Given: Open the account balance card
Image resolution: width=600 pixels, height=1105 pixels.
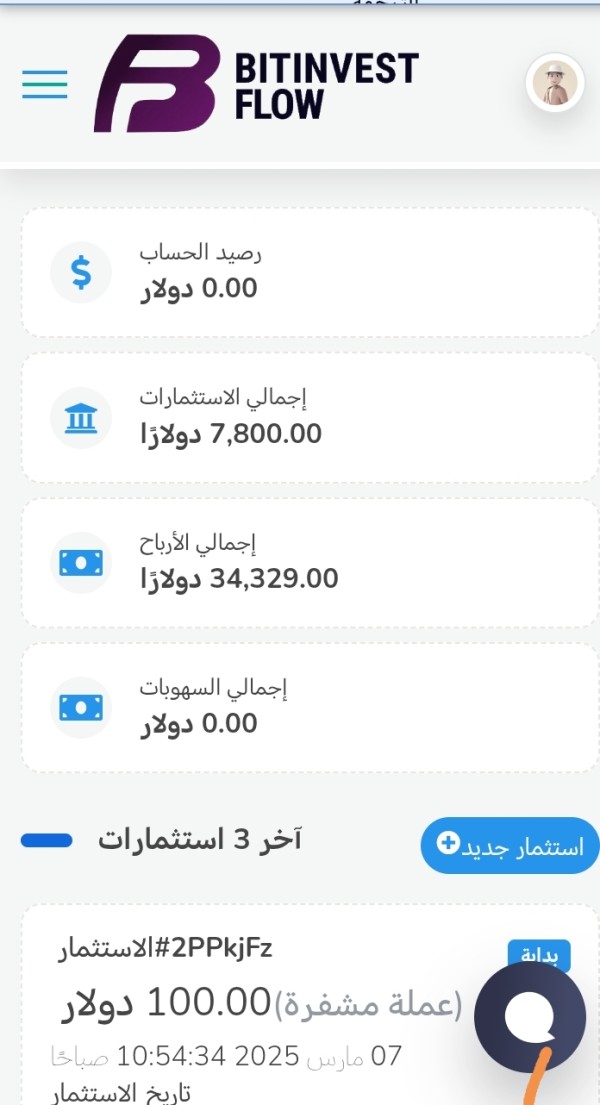Looking at the screenshot, I should click(310, 273).
